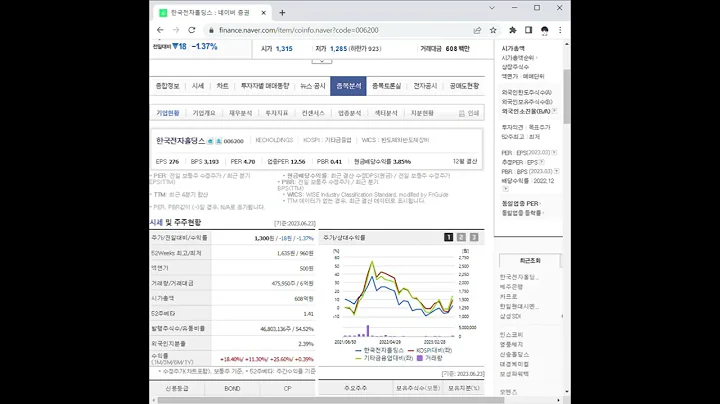Expand the PBR BPS(2023.03) info arrow
720x404 pixels.
point(557,171)
